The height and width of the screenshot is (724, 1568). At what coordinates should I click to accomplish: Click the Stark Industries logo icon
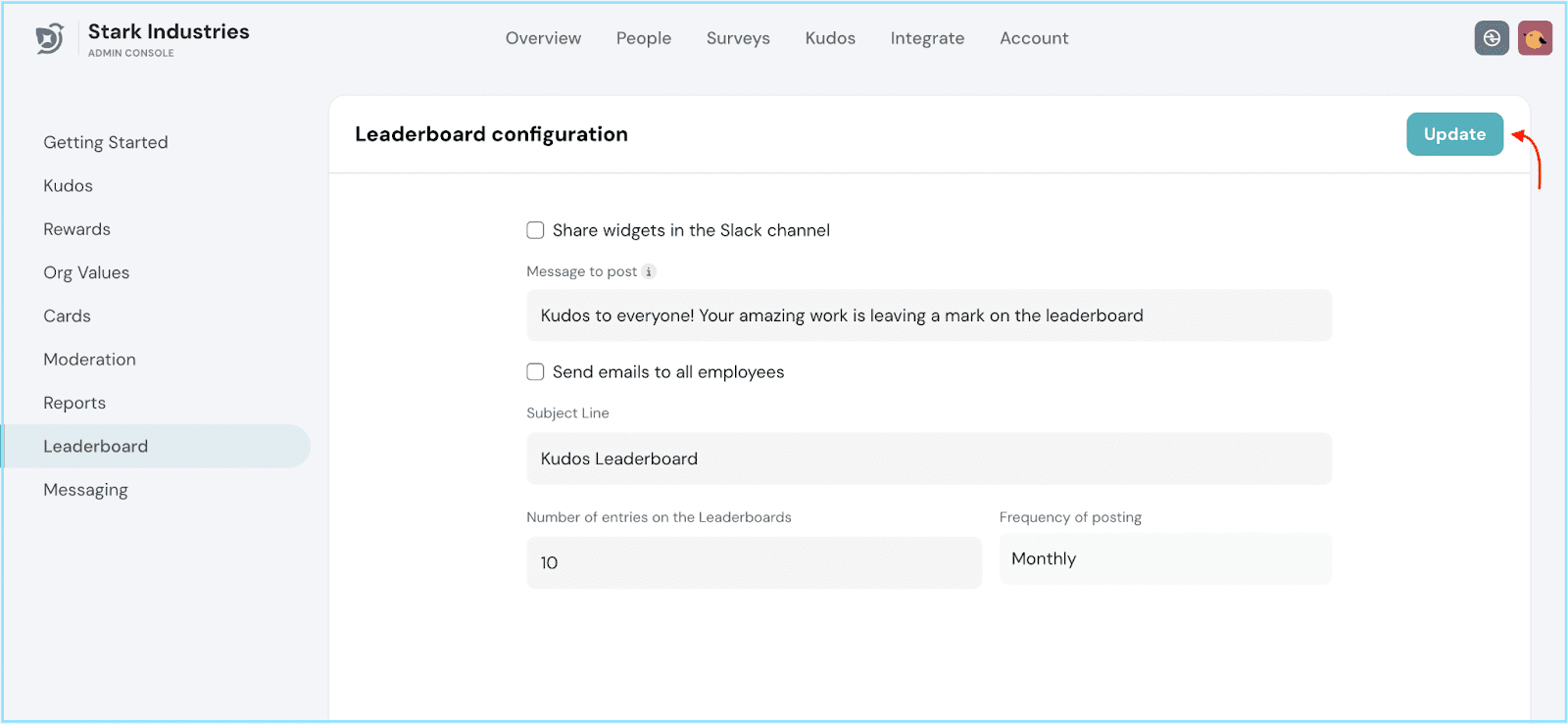point(50,39)
